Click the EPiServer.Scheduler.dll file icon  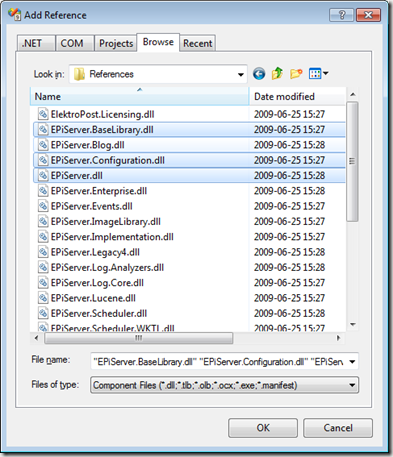43,314
